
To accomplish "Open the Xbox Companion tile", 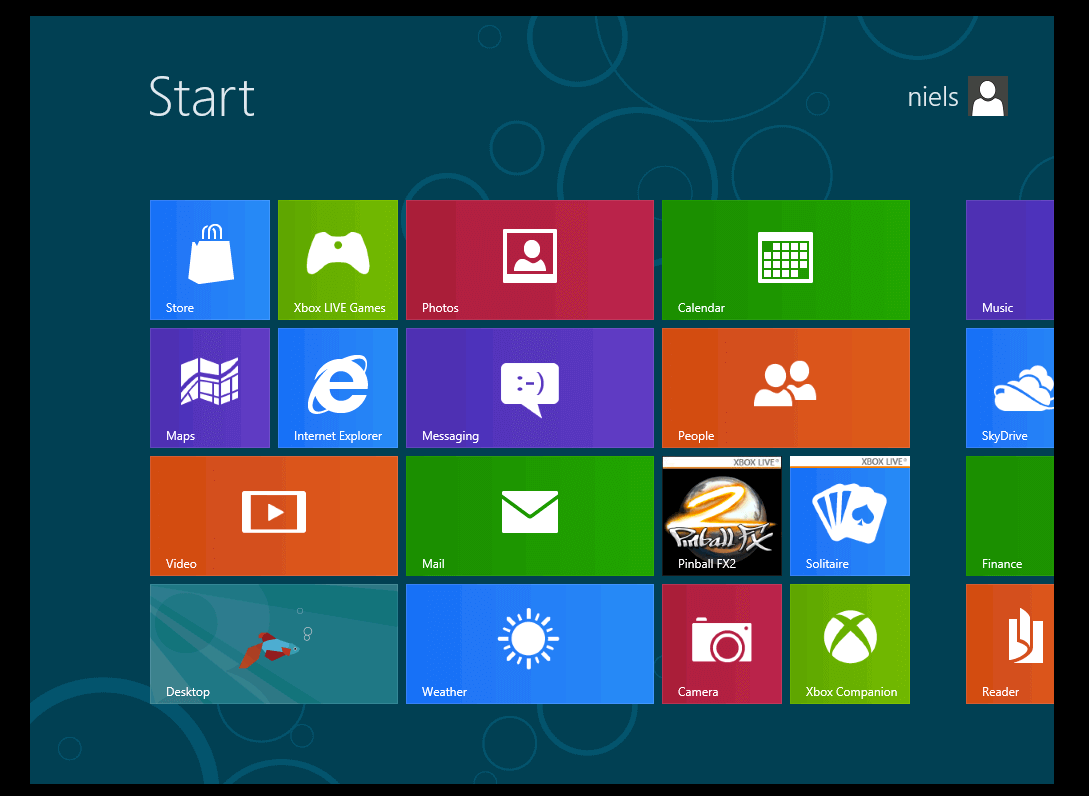I will 849,644.
